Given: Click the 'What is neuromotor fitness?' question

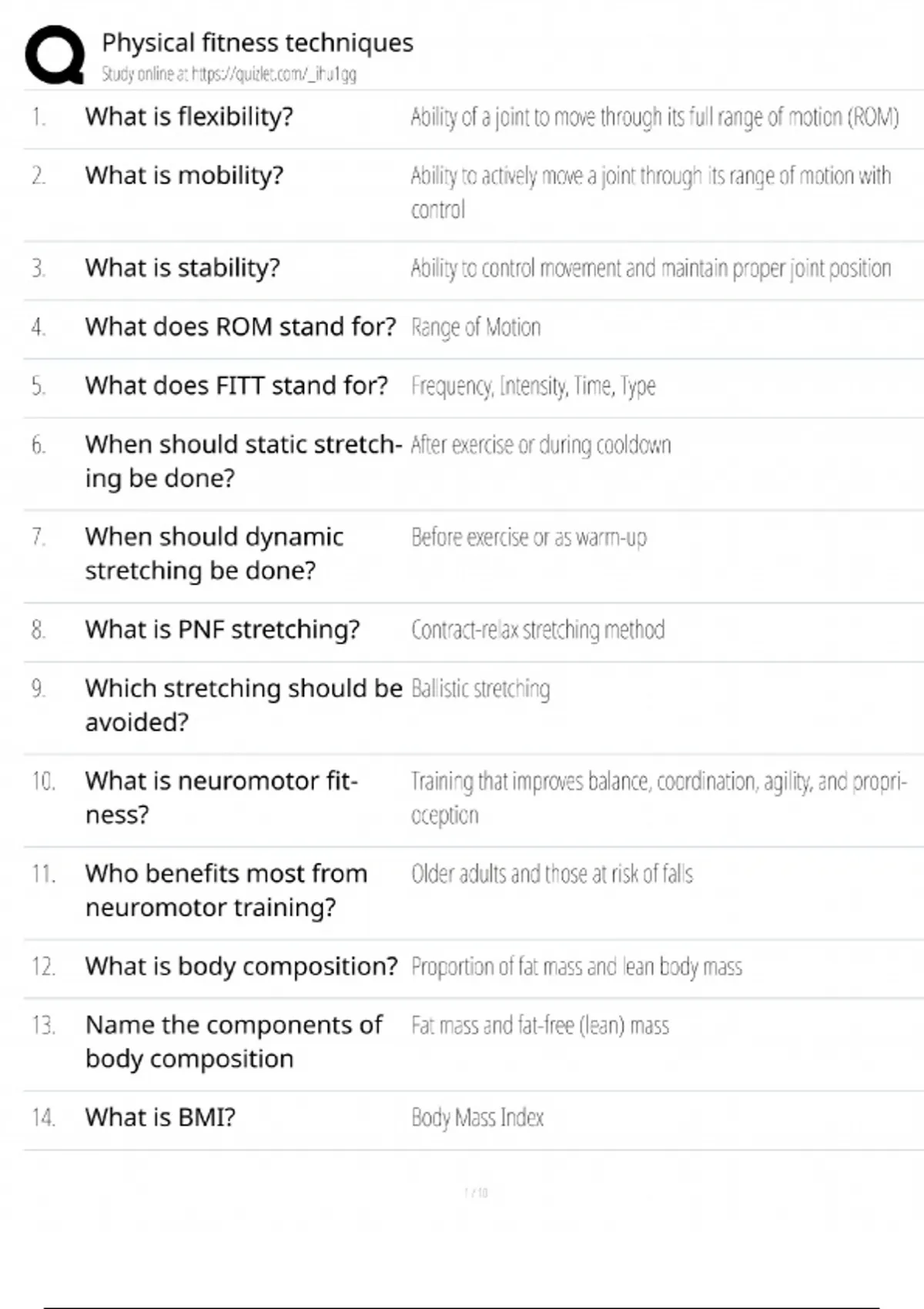Looking at the screenshot, I should (x=221, y=798).
